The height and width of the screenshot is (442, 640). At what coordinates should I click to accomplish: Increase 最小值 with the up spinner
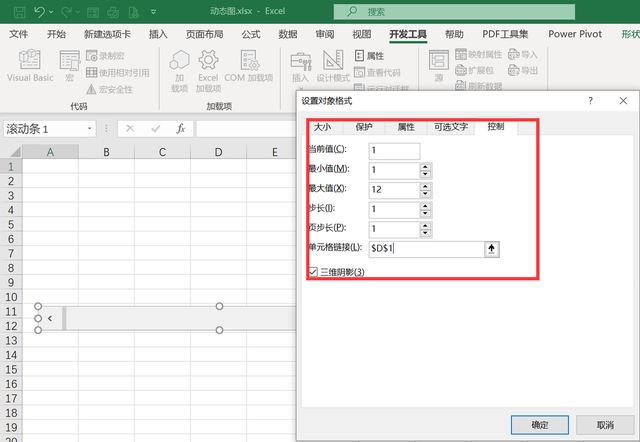pyautogui.click(x=425, y=167)
